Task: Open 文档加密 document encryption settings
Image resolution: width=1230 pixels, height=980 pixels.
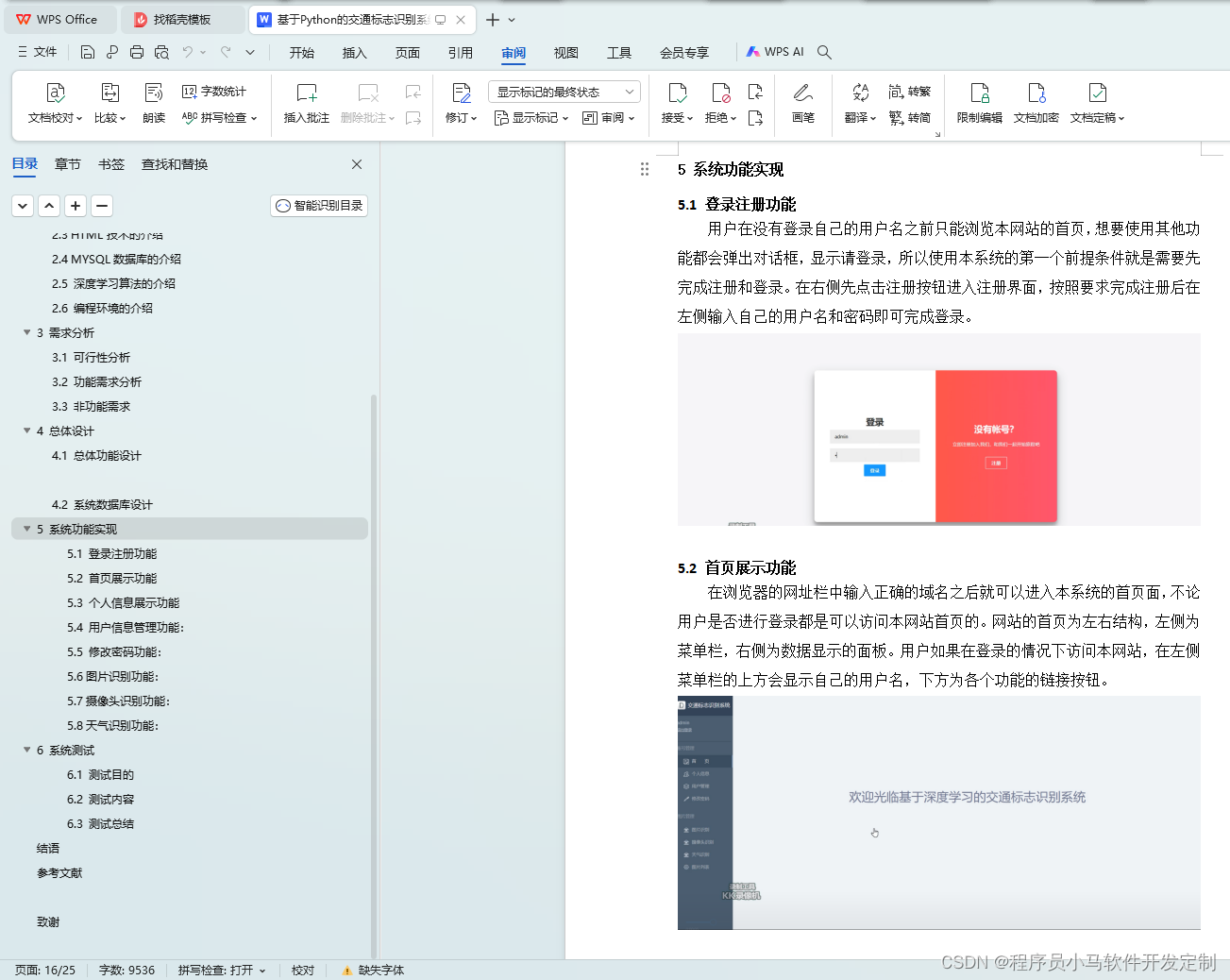Action: [1036, 104]
